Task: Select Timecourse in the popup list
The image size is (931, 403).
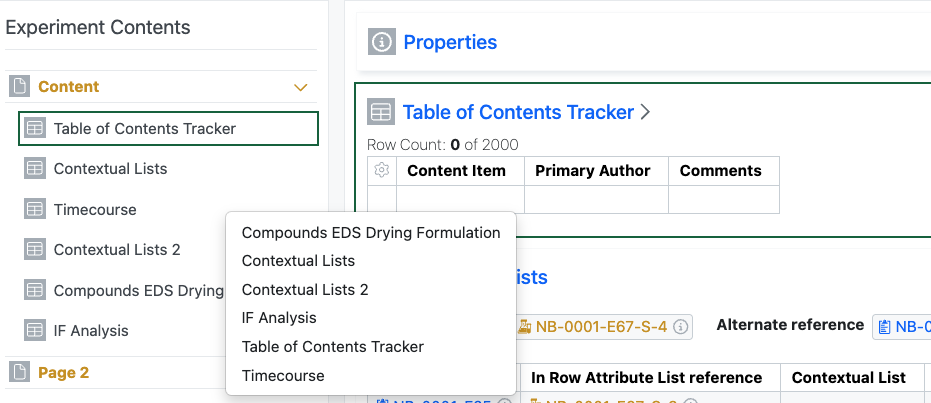Action: click(x=283, y=376)
